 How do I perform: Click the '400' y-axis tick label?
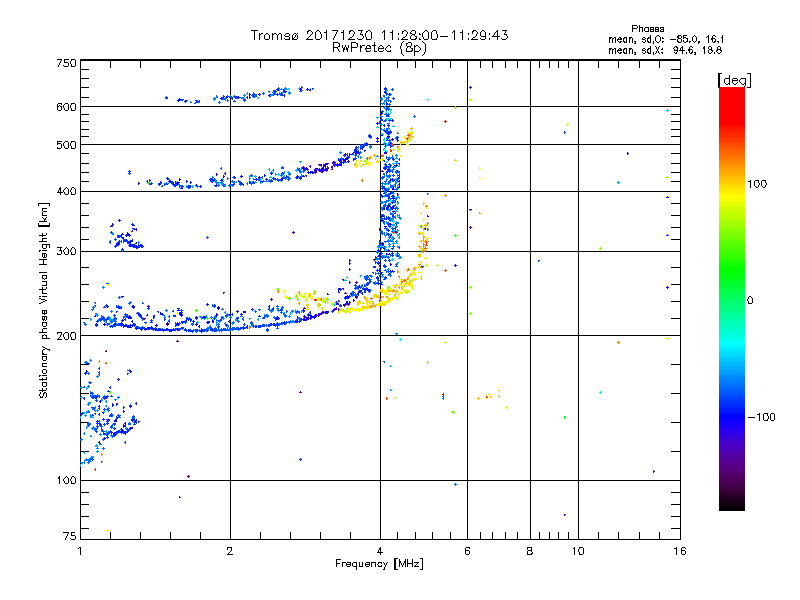[x=66, y=192]
